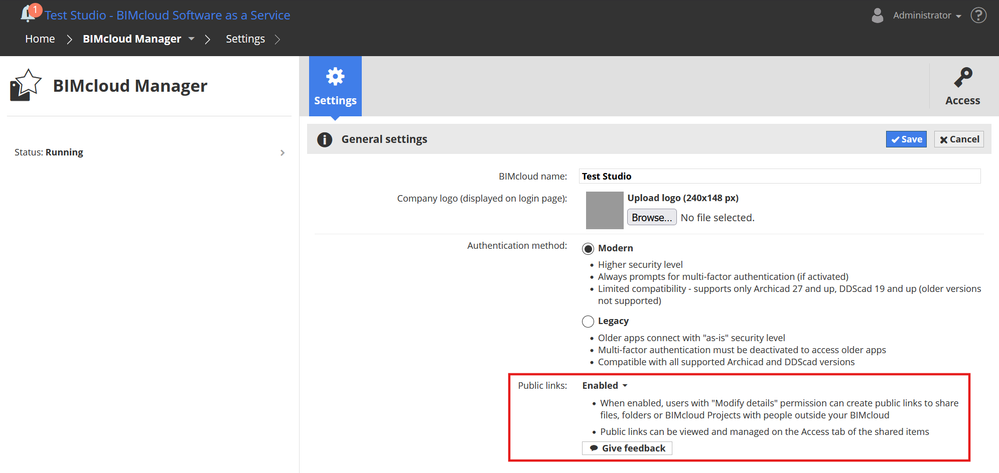Image resolution: width=999 pixels, height=473 pixels.
Task: Click the Settings gear icon
Action: point(335,76)
